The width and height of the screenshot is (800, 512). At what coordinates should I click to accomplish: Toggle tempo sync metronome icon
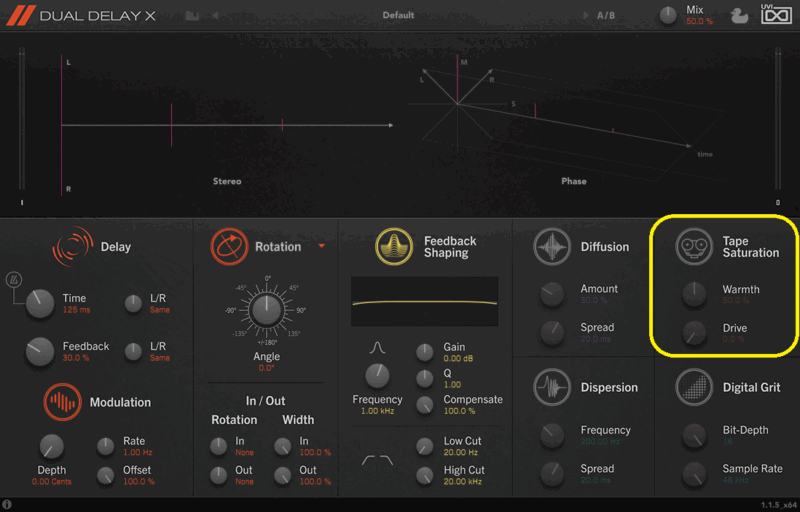pos(14,279)
